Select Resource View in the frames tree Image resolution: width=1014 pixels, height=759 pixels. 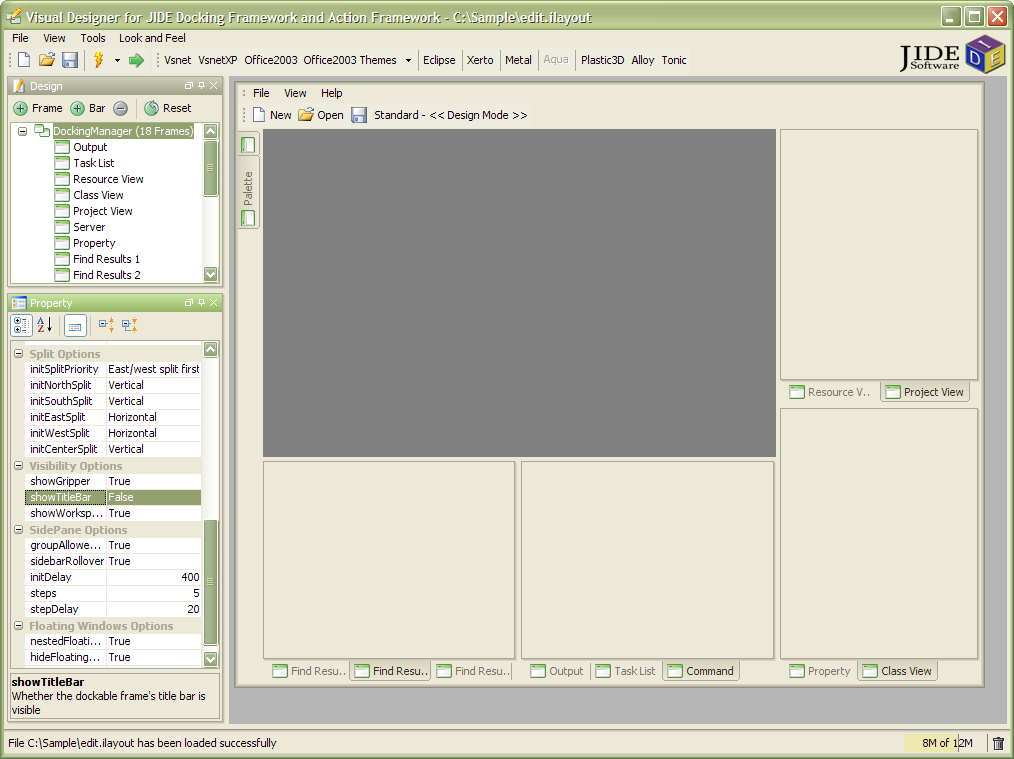point(108,179)
